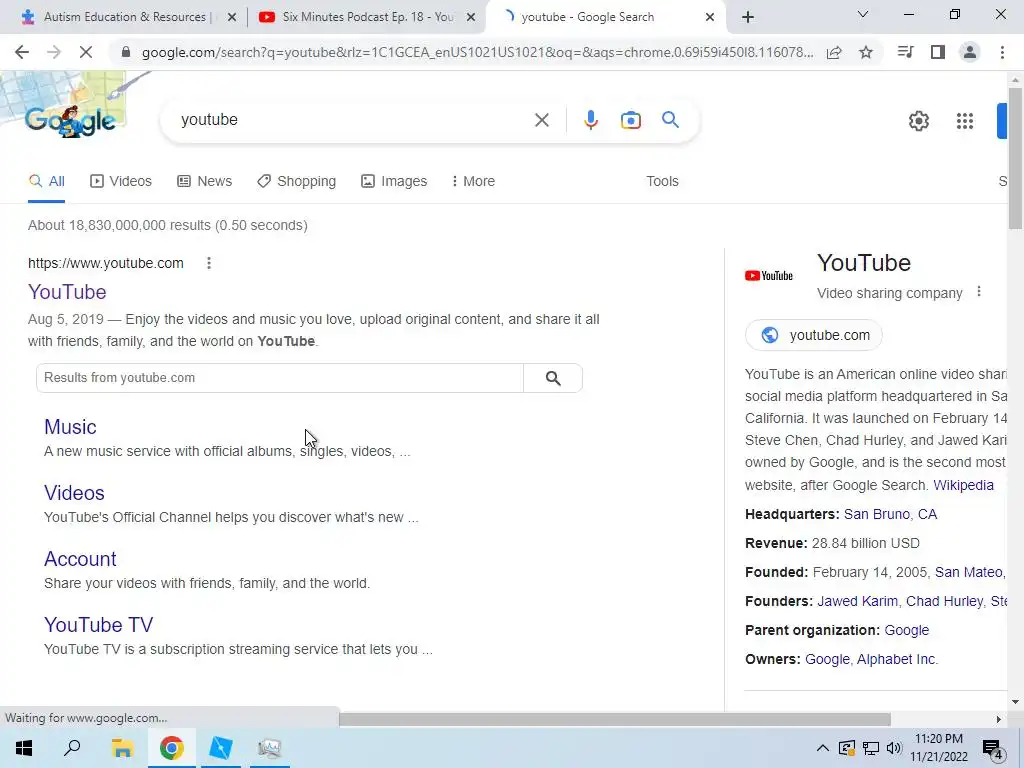Screen dimensions: 1024x768
Task: Open the Music sitelink
Action: click(71, 427)
